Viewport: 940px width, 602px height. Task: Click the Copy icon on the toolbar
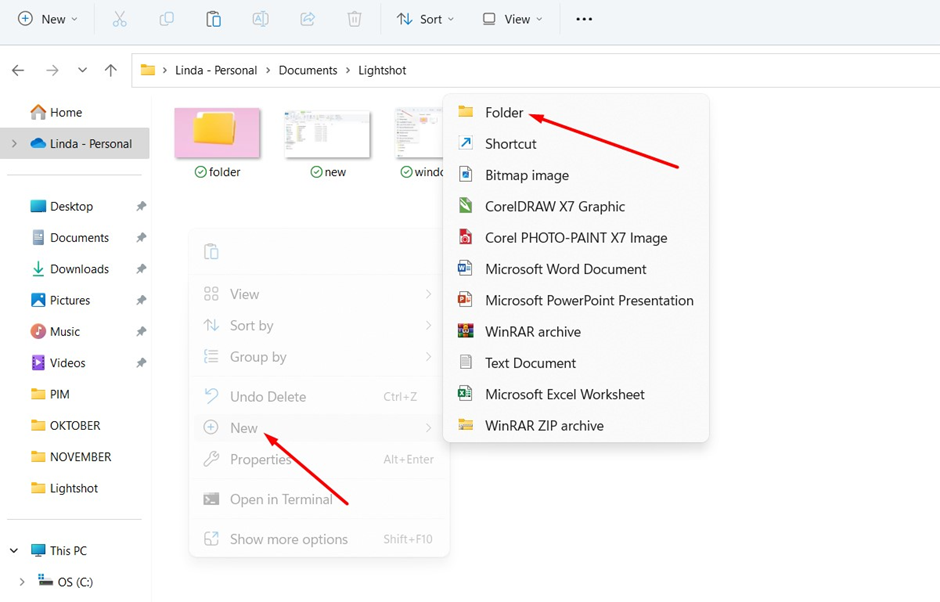click(166, 19)
